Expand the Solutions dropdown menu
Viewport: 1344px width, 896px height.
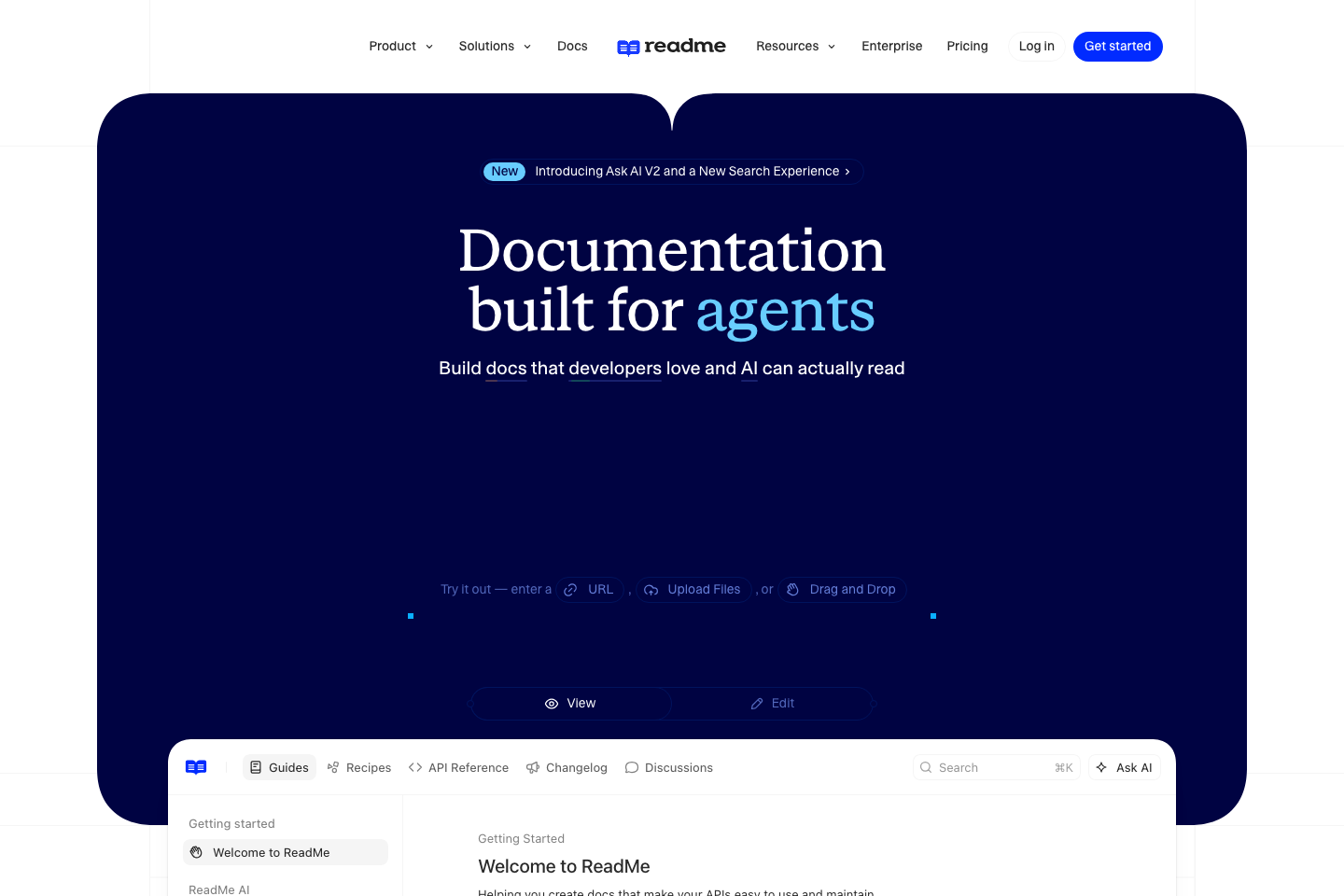495,47
